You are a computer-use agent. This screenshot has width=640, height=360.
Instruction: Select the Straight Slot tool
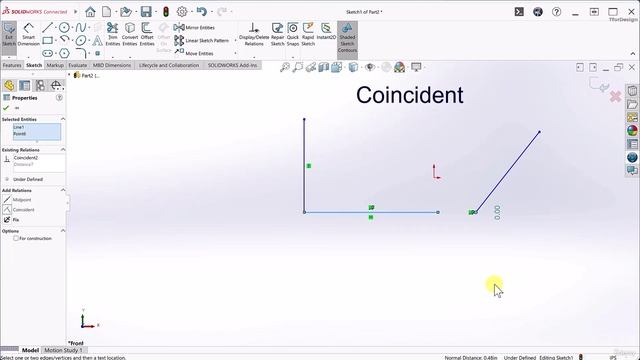pyautogui.click(x=47, y=53)
